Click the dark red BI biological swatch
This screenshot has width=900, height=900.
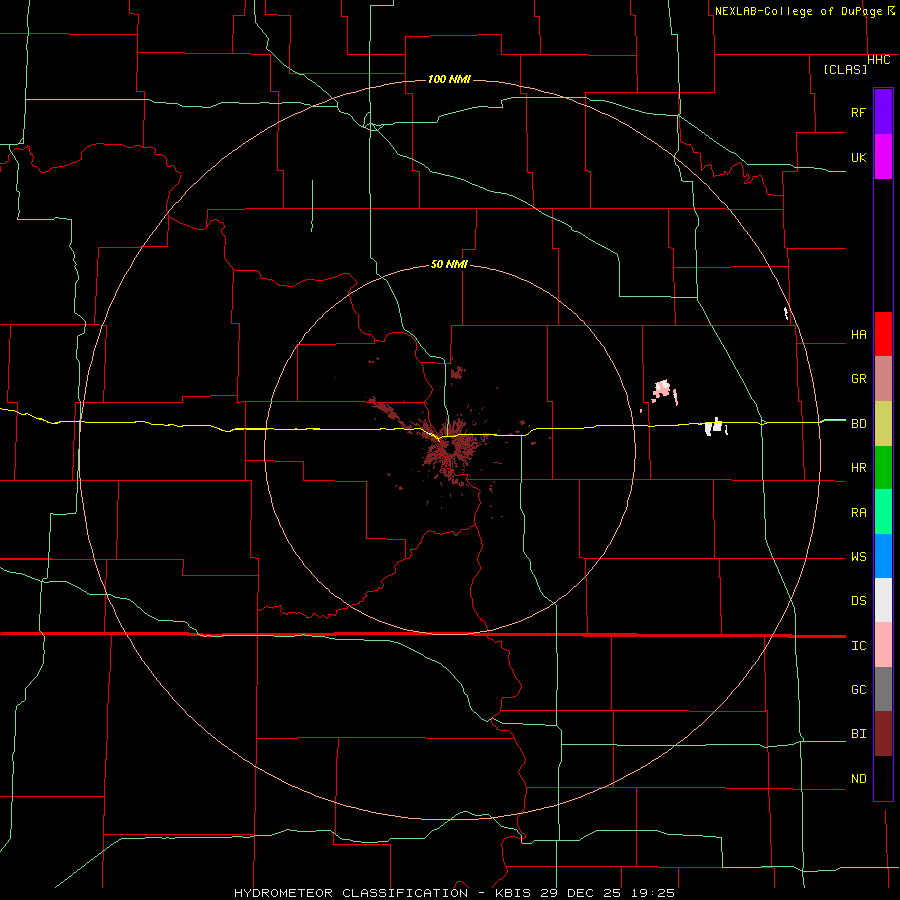pos(883,734)
